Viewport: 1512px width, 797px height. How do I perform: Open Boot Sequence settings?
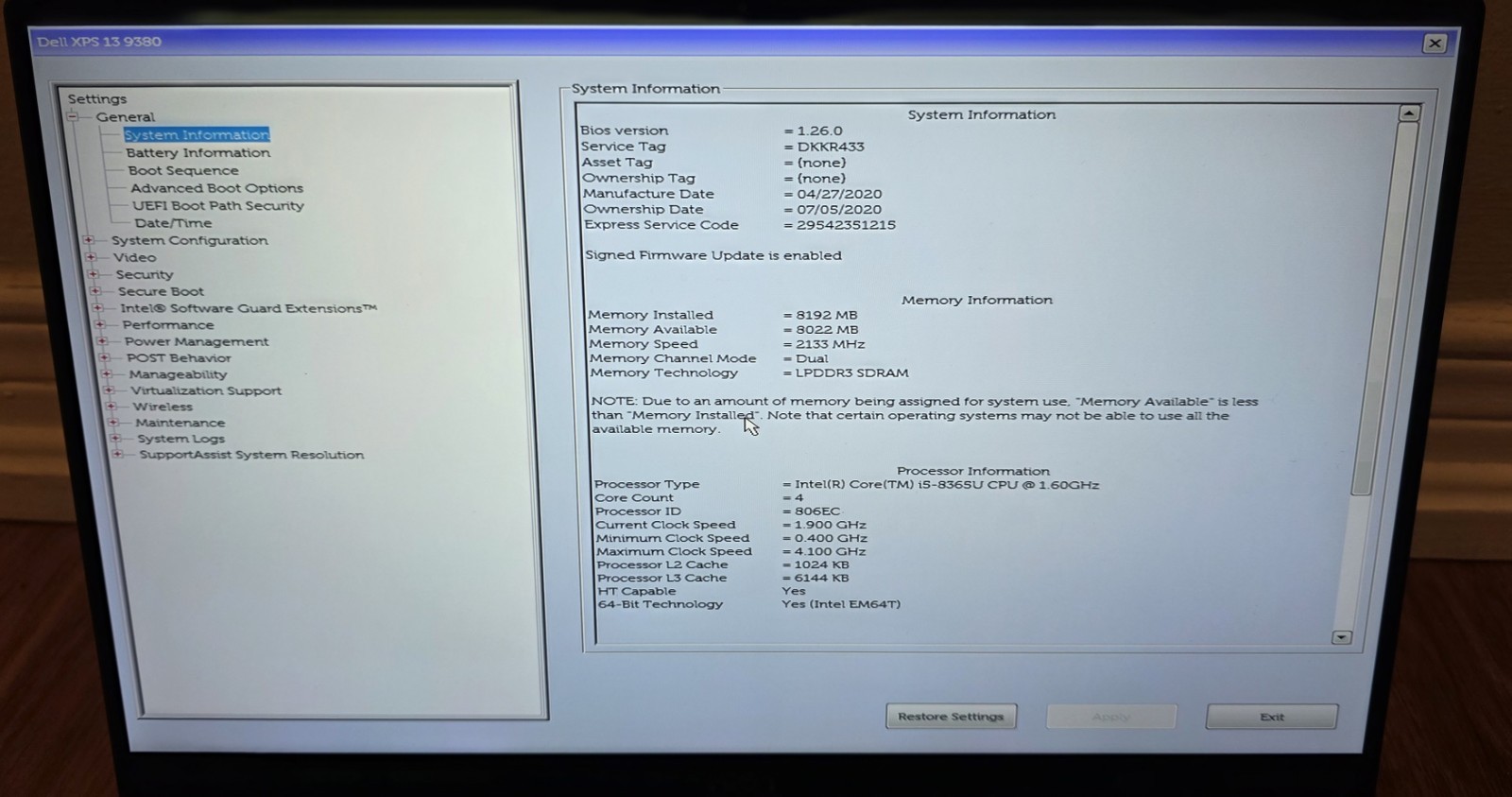pos(183,170)
